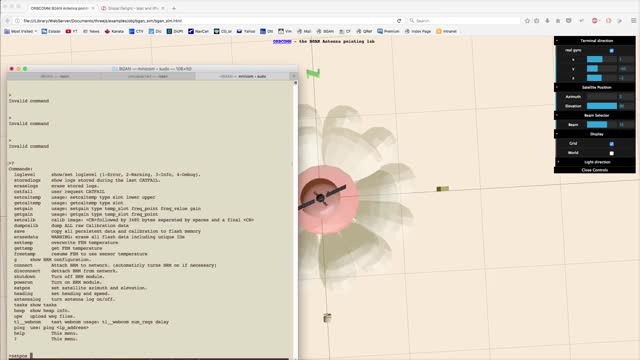Reload the current page
The image size is (640, 360).
coord(399,21)
